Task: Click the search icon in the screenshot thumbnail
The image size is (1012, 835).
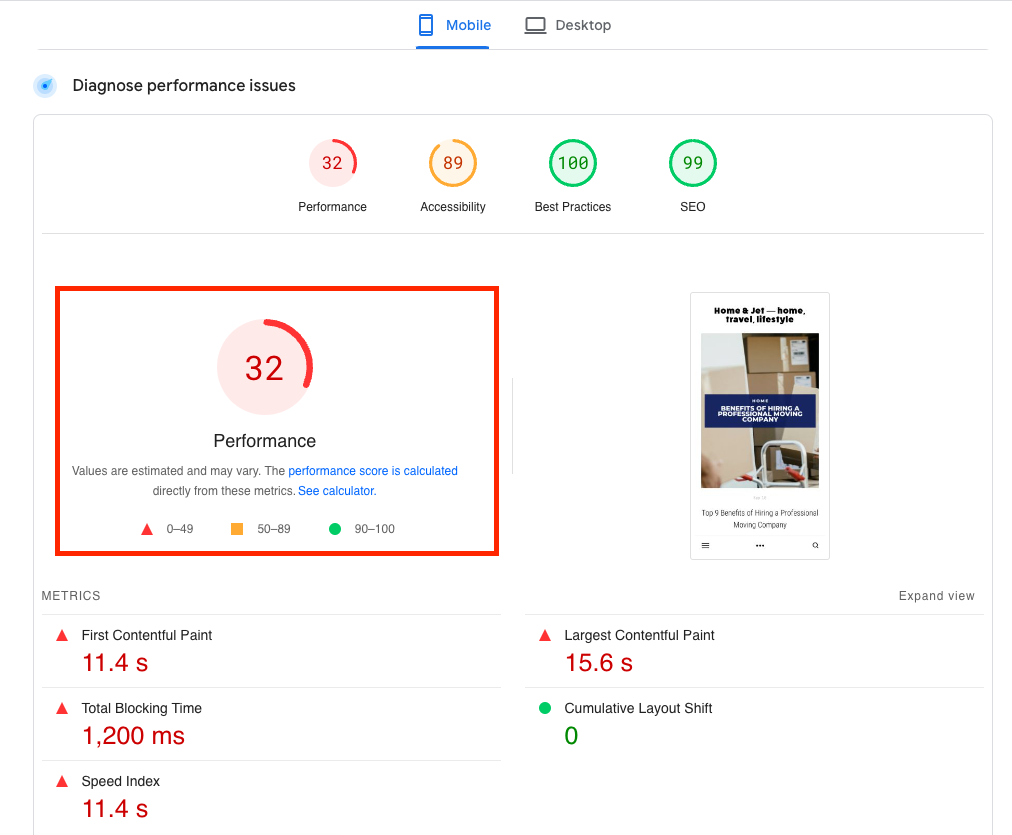Action: coord(815,545)
